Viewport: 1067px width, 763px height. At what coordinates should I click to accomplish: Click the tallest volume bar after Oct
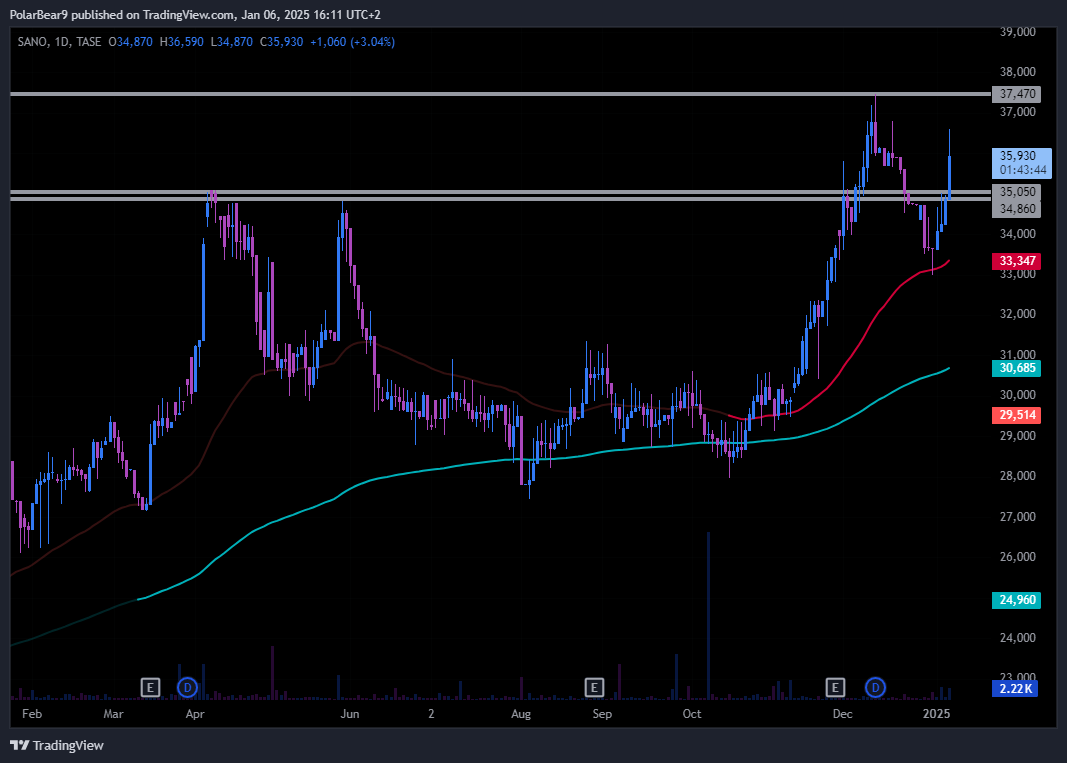(x=708, y=616)
